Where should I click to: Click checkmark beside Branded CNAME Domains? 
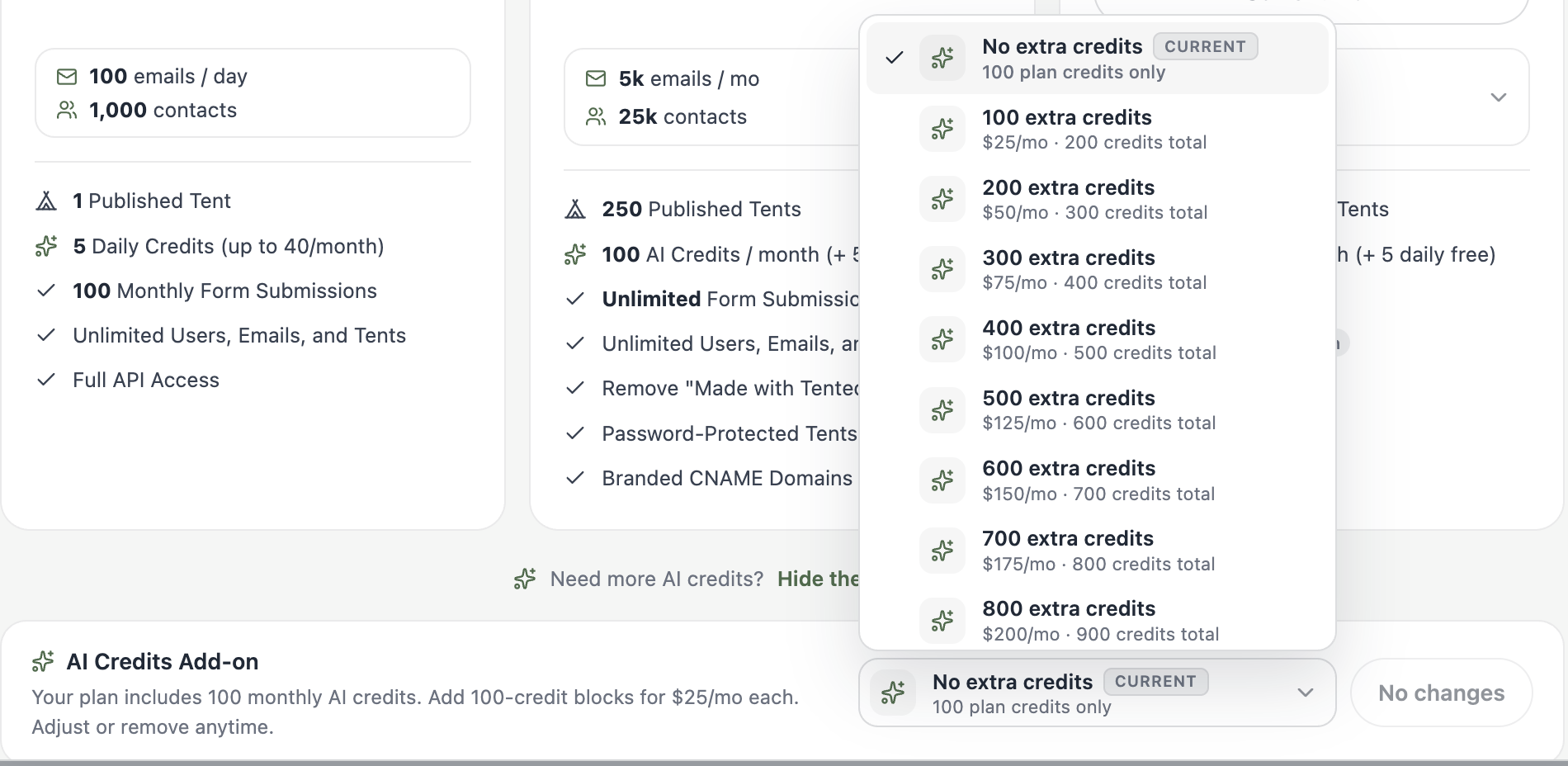575,478
